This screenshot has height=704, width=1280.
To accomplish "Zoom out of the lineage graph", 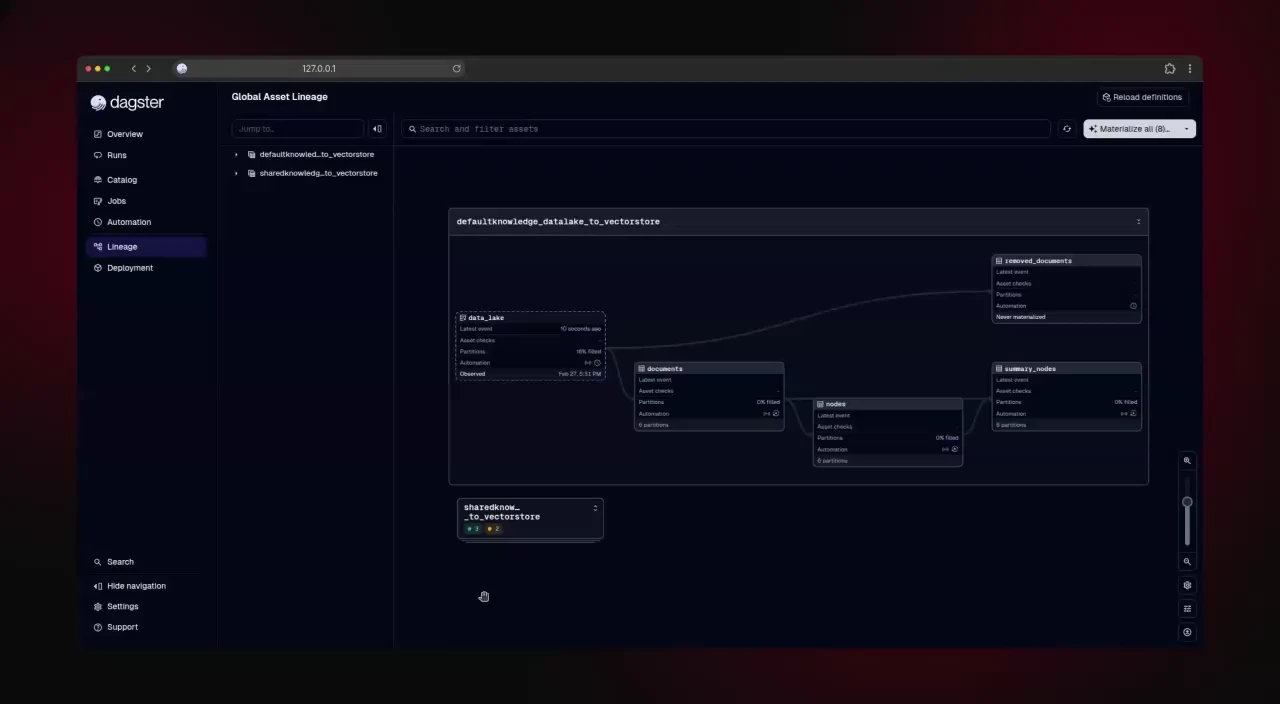I will pyautogui.click(x=1187, y=562).
